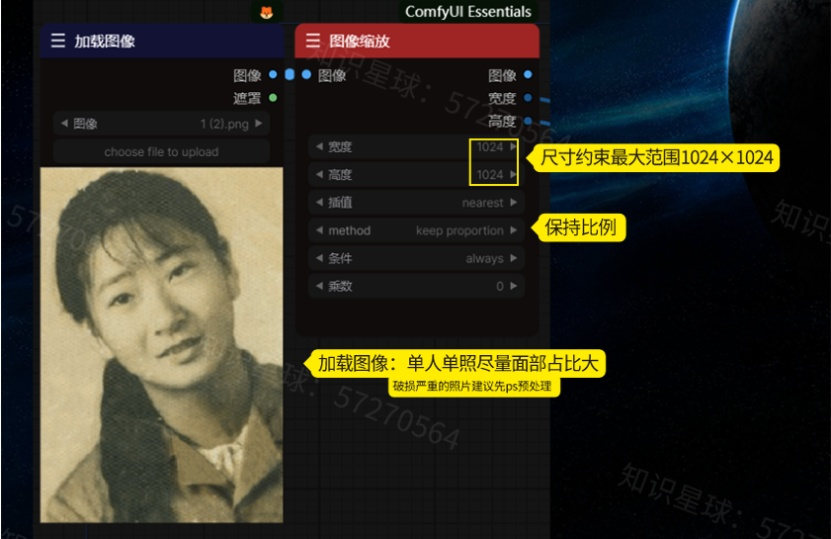Increase 高度 value with right arrow
Screen dimensions: 831x539
coord(514,175)
